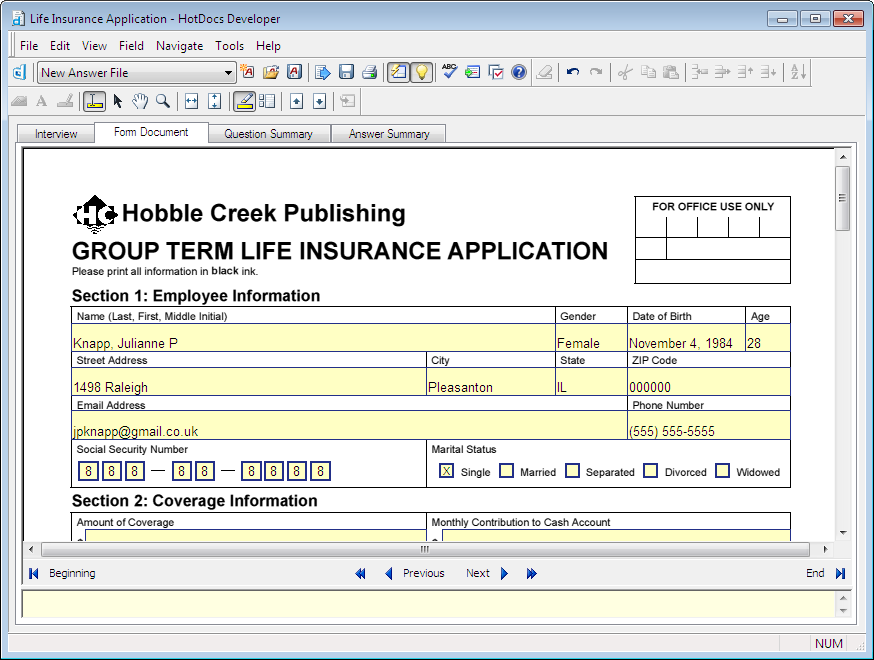The height and width of the screenshot is (660, 874).
Task: Click the End navigation button
Action: (826, 573)
